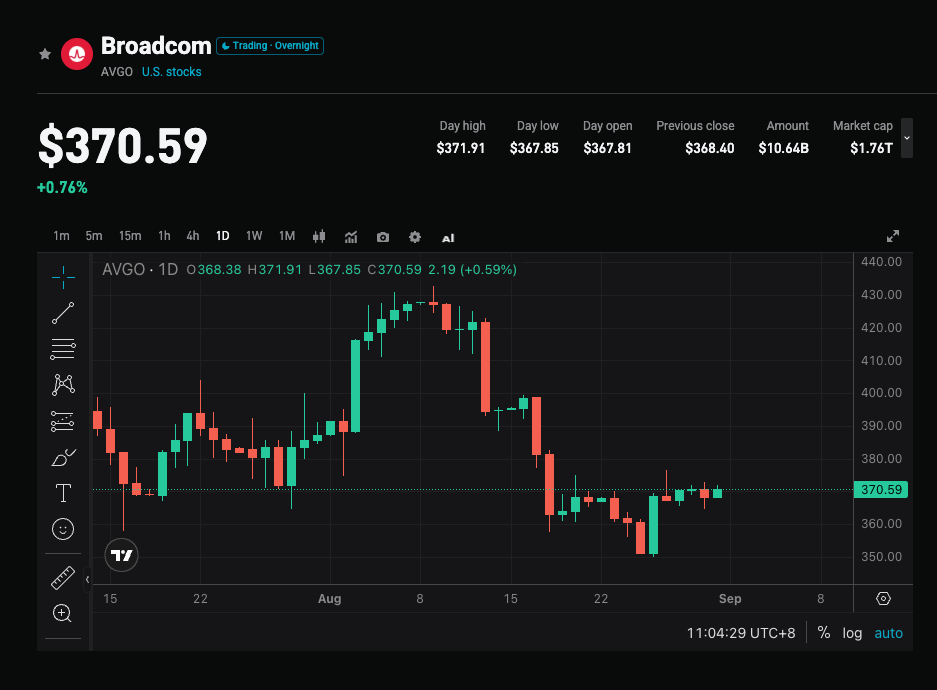Activate the zoom in tool
The width and height of the screenshot is (937, 690).
coord(63,613)
